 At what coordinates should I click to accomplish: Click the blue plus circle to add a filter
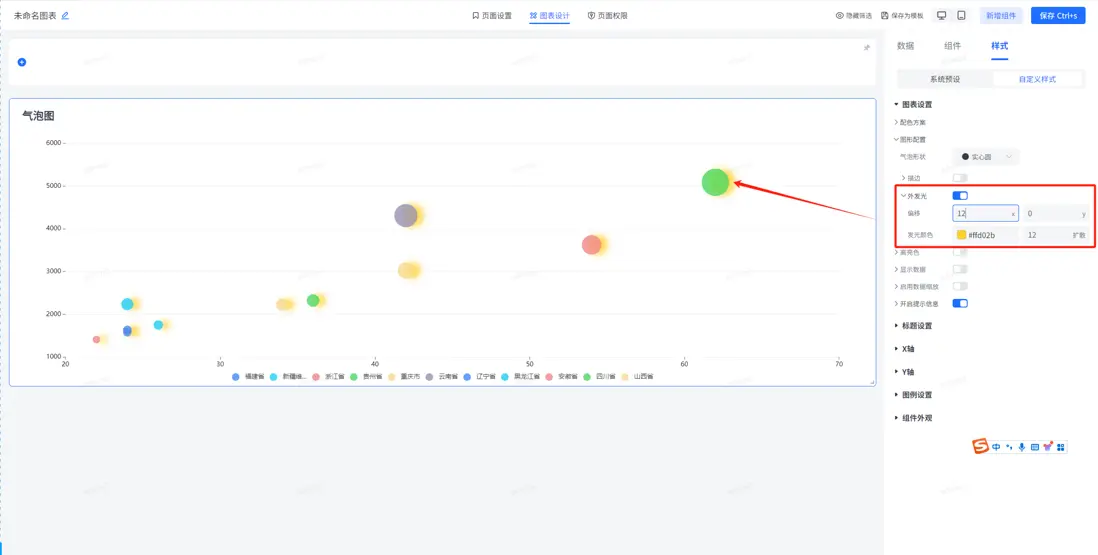(22, 62)
